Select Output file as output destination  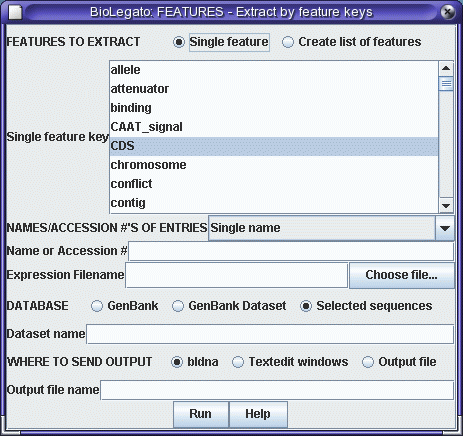[x=367, y=362]
